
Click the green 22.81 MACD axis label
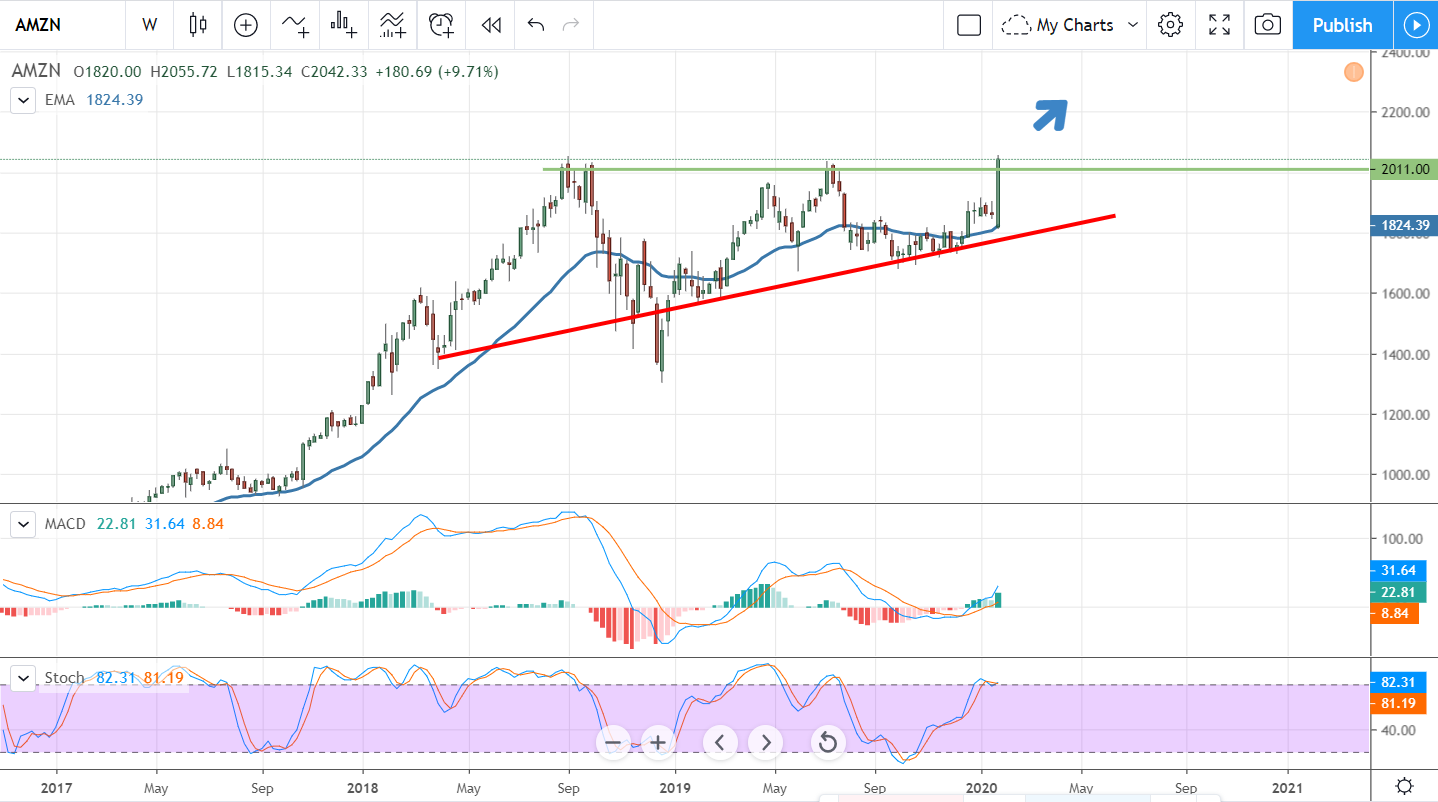(x=1396, y=592)
